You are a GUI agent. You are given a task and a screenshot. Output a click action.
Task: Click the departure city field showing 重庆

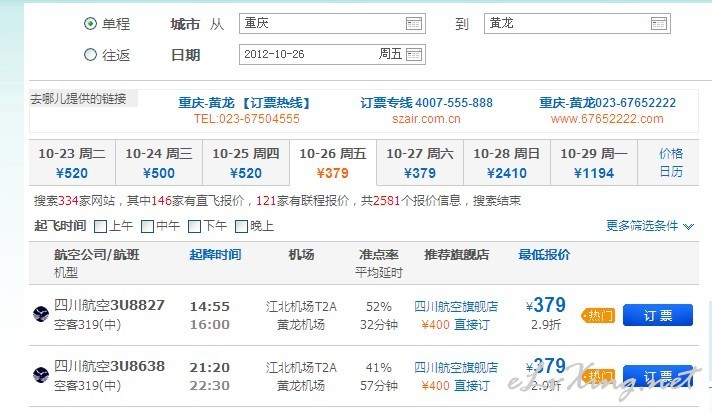(x=332, y=24)
